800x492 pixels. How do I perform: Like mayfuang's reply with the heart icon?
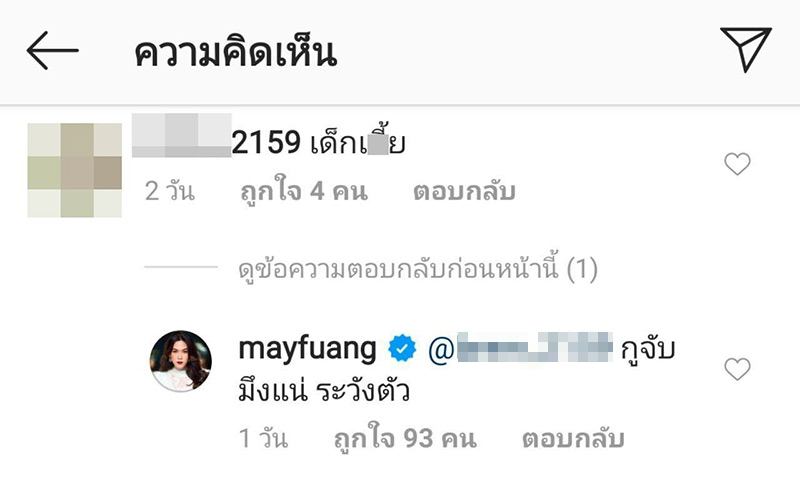(x=737, y=369)
